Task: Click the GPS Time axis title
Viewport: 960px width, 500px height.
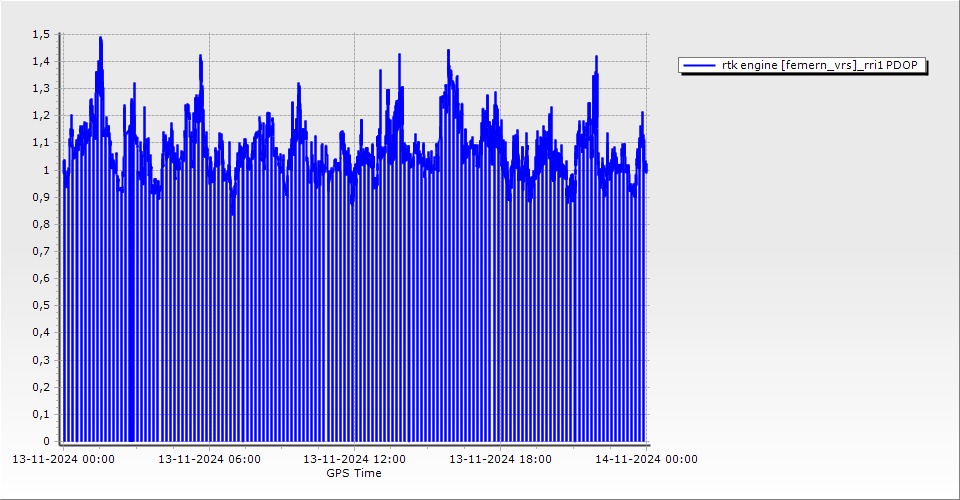Action: point(354,473)
